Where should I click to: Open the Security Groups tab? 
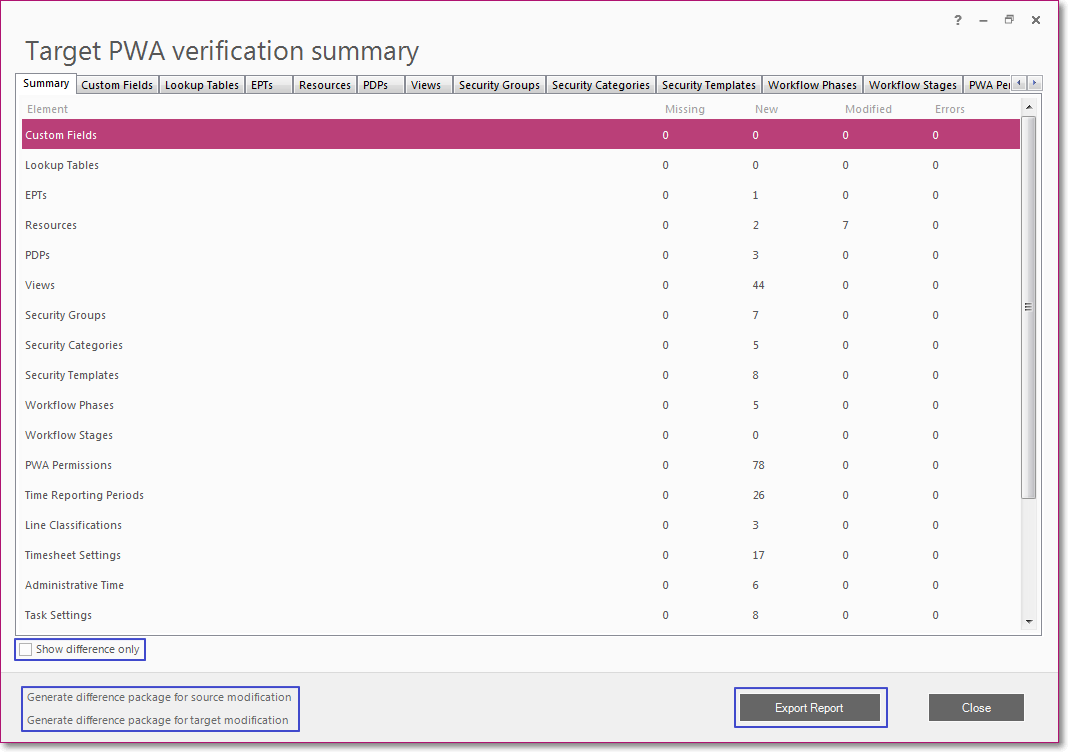[x=499, y=85]
